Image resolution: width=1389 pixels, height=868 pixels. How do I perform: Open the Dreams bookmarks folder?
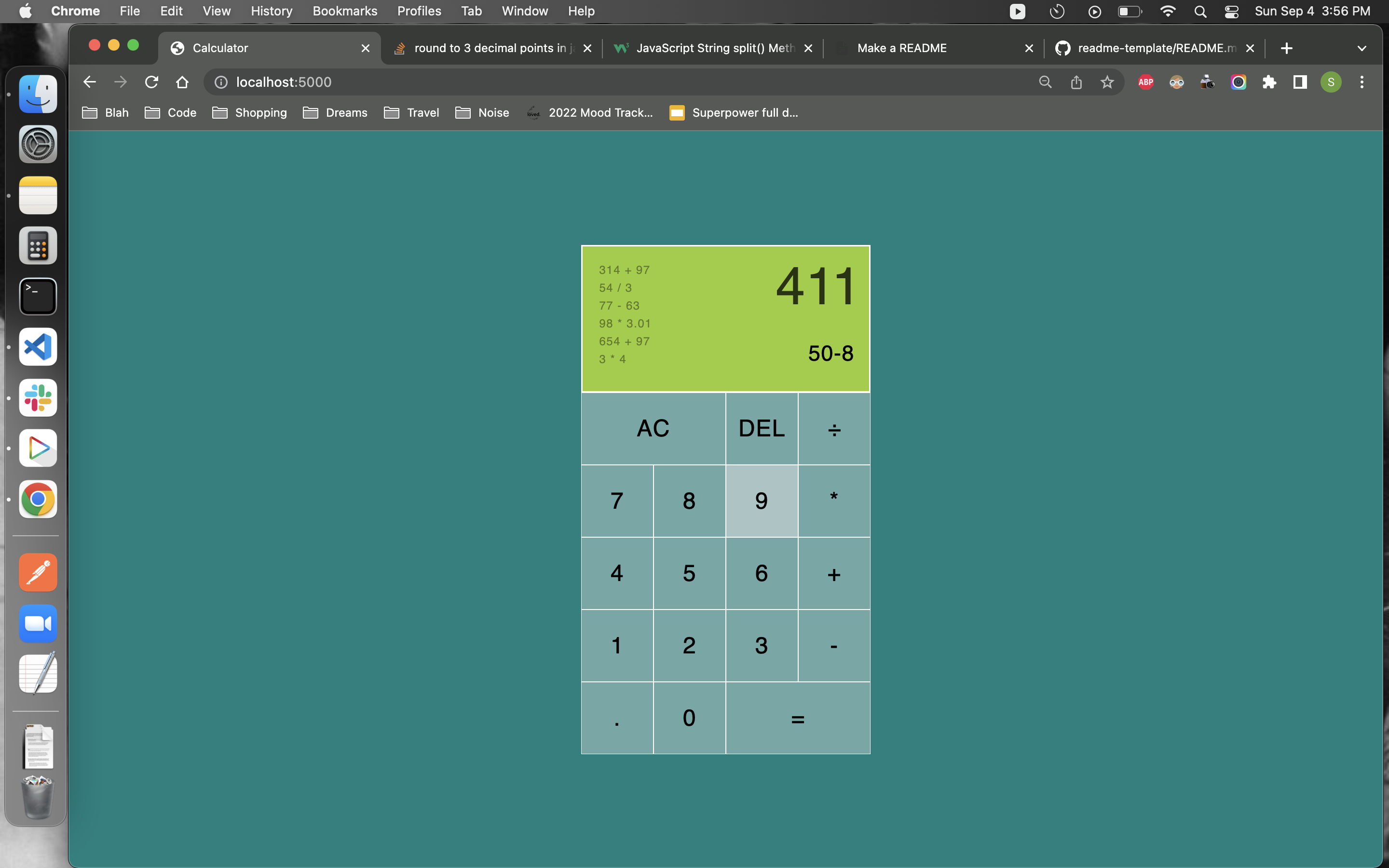(335, 112)
